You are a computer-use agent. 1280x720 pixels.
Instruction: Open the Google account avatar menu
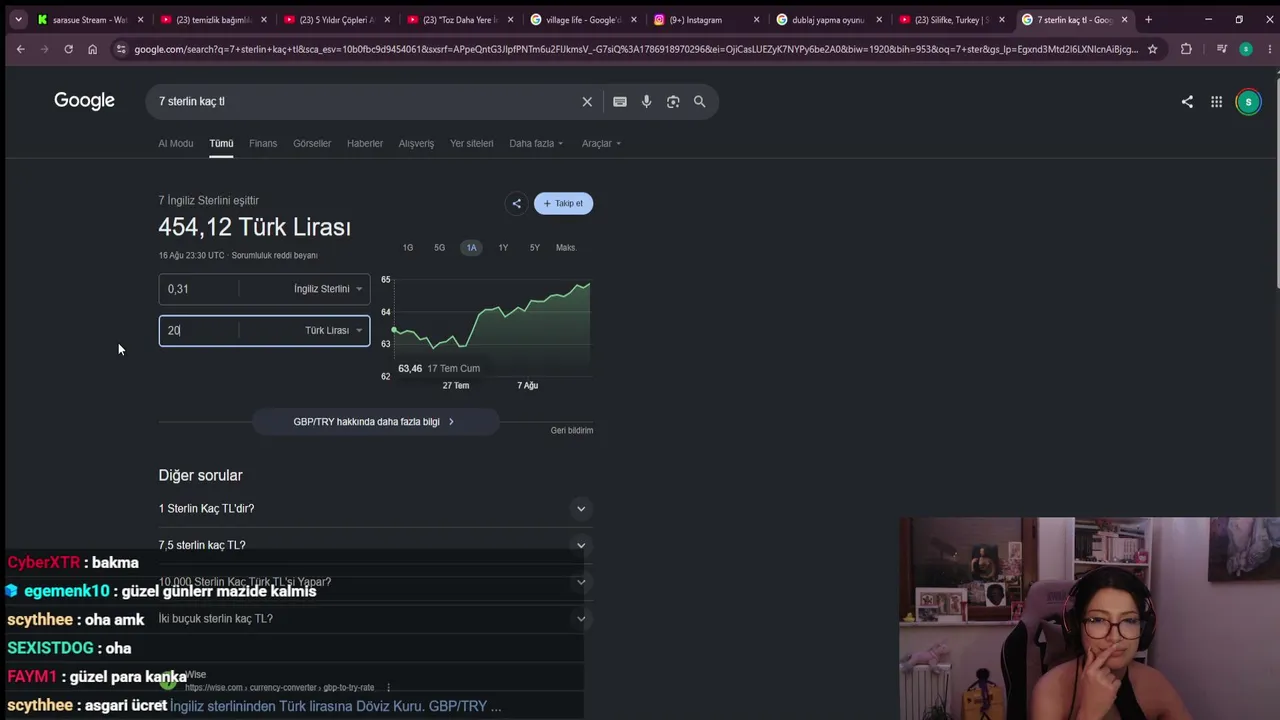point(1248,101)
